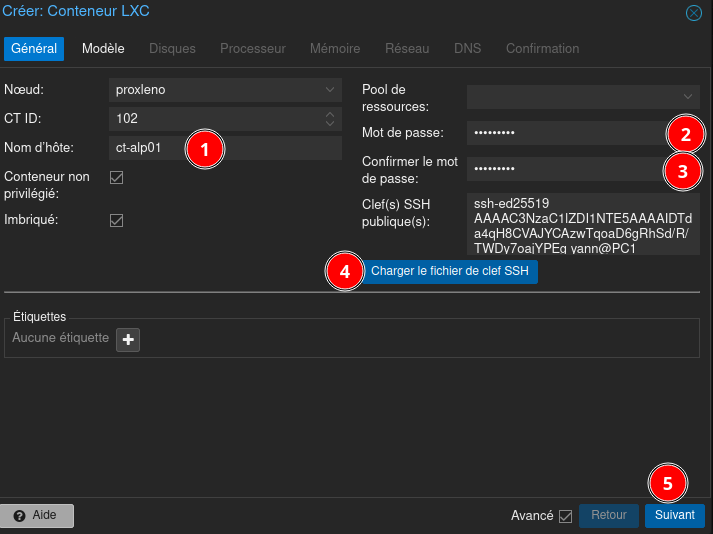The width and height of the screenshot is (713, 534).
Task: Close the Créer: Conteneur LXC dialog
Action: click(692, 14)
